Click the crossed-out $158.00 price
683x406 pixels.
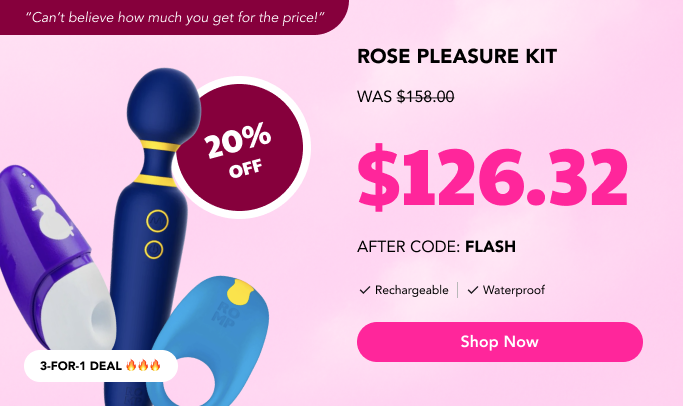point(425,96)
